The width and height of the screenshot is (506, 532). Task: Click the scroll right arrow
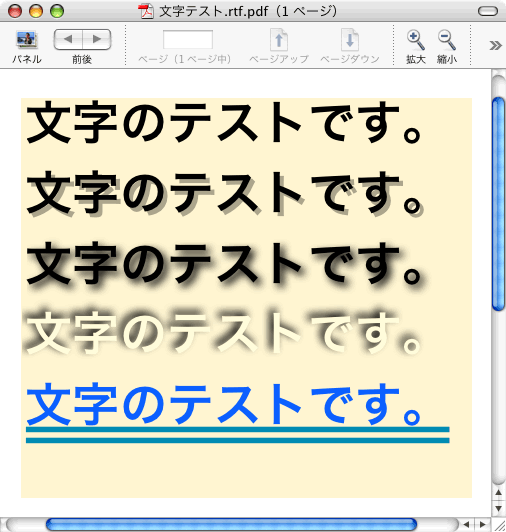point(482,525)
